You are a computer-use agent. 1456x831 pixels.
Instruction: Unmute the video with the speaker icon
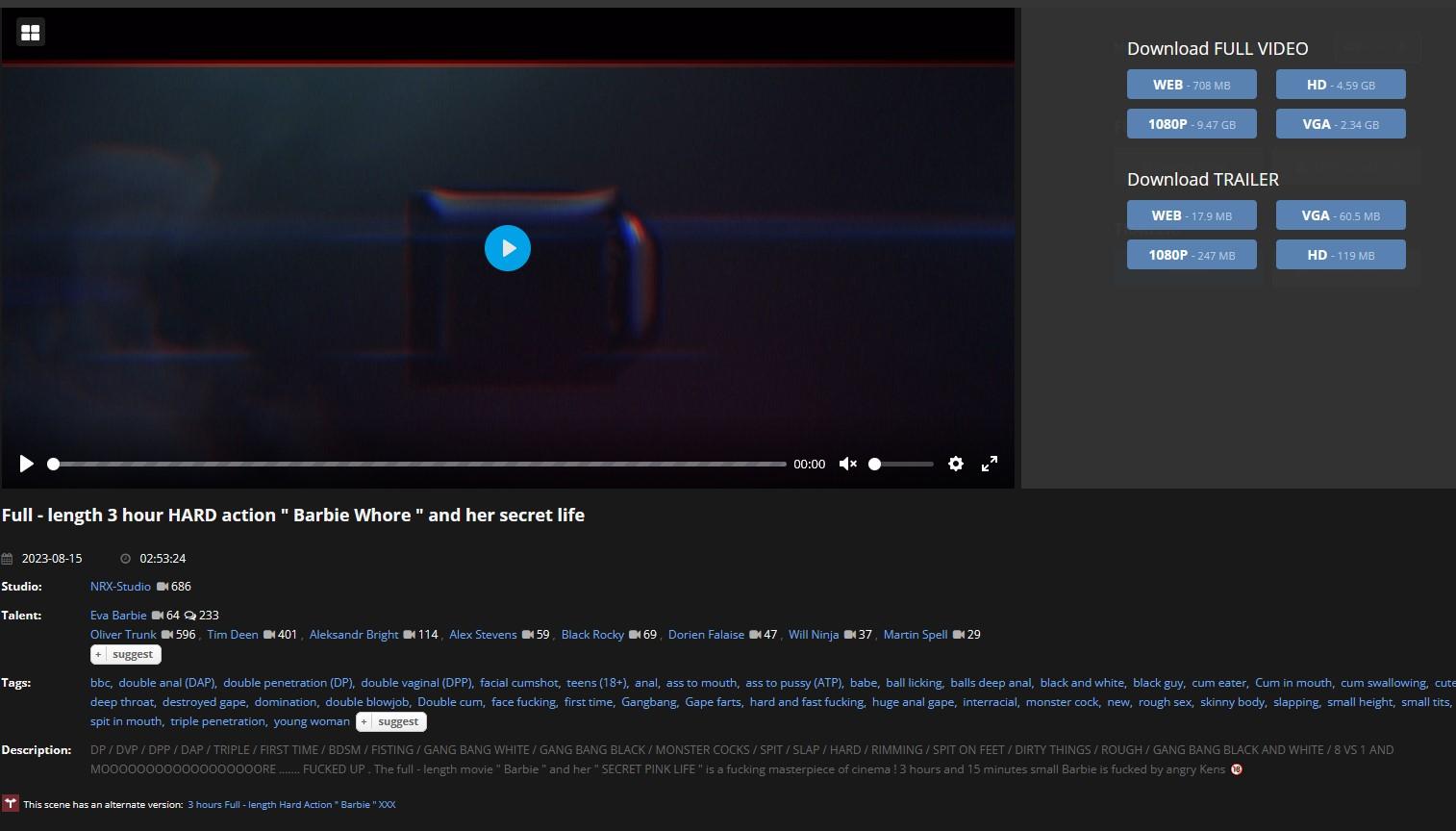click(847, 464)
